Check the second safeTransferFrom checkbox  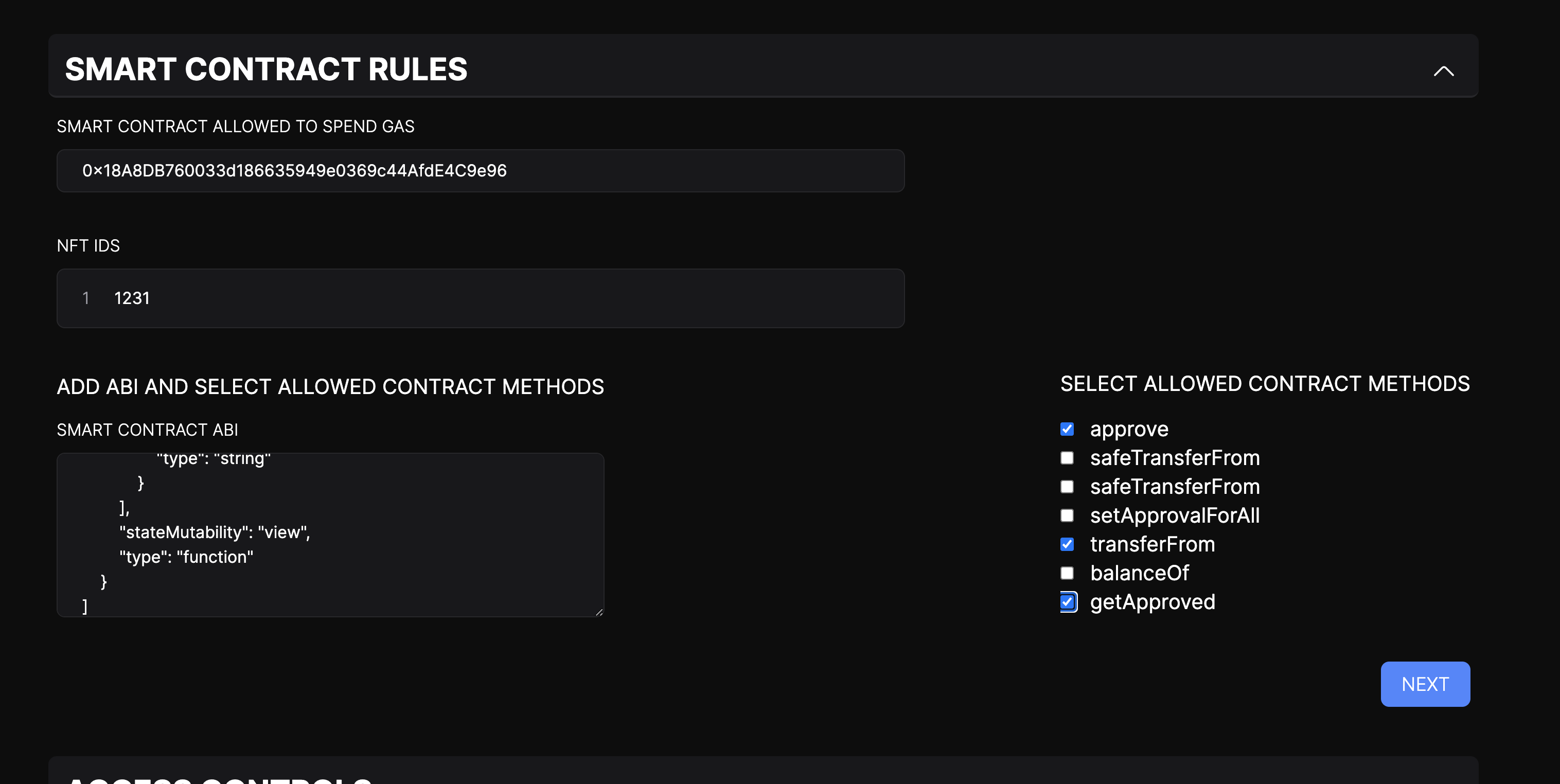(x=1067, y=487)
